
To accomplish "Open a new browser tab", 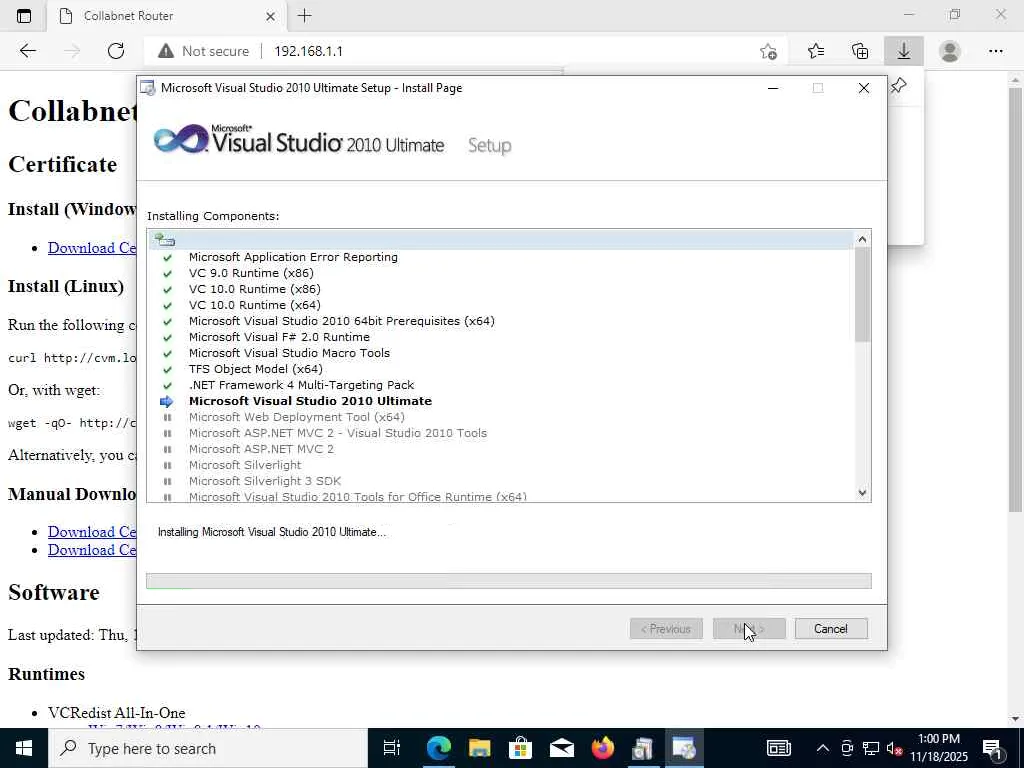I will (304, 16).
